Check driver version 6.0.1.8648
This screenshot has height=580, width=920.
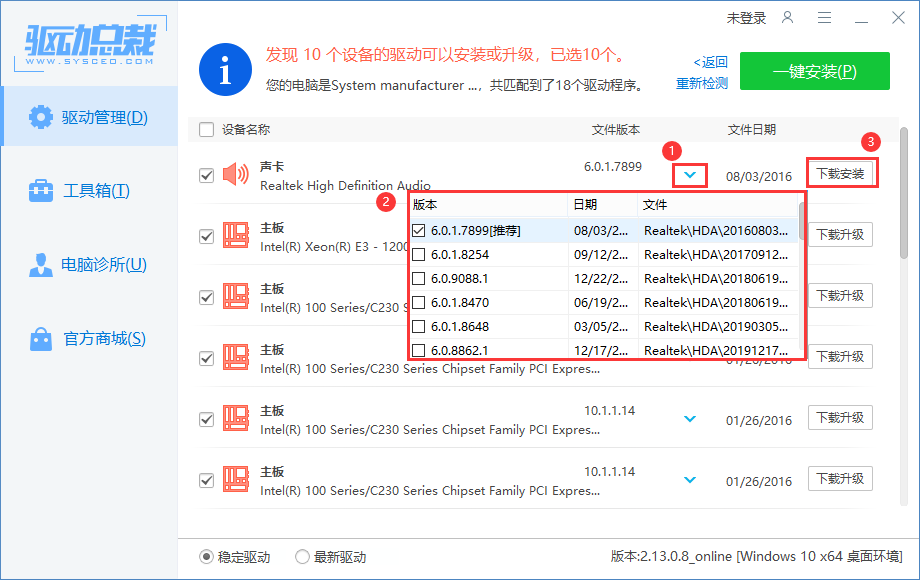pos(418,327)
